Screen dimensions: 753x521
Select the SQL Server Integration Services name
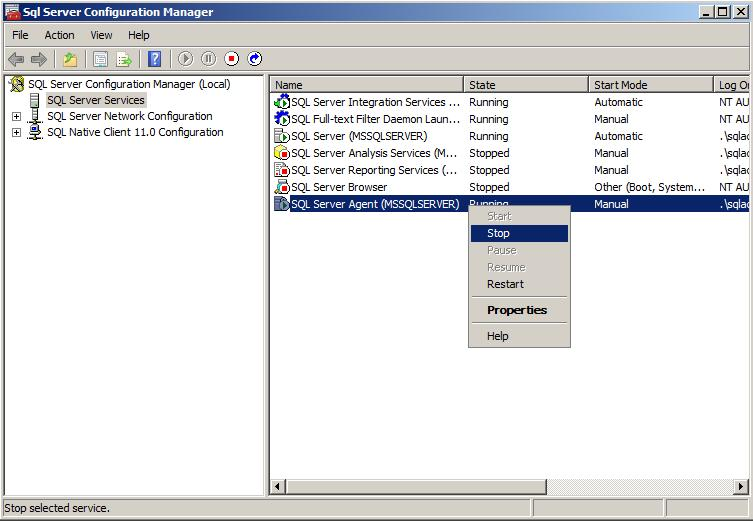[x=376, y=102]
